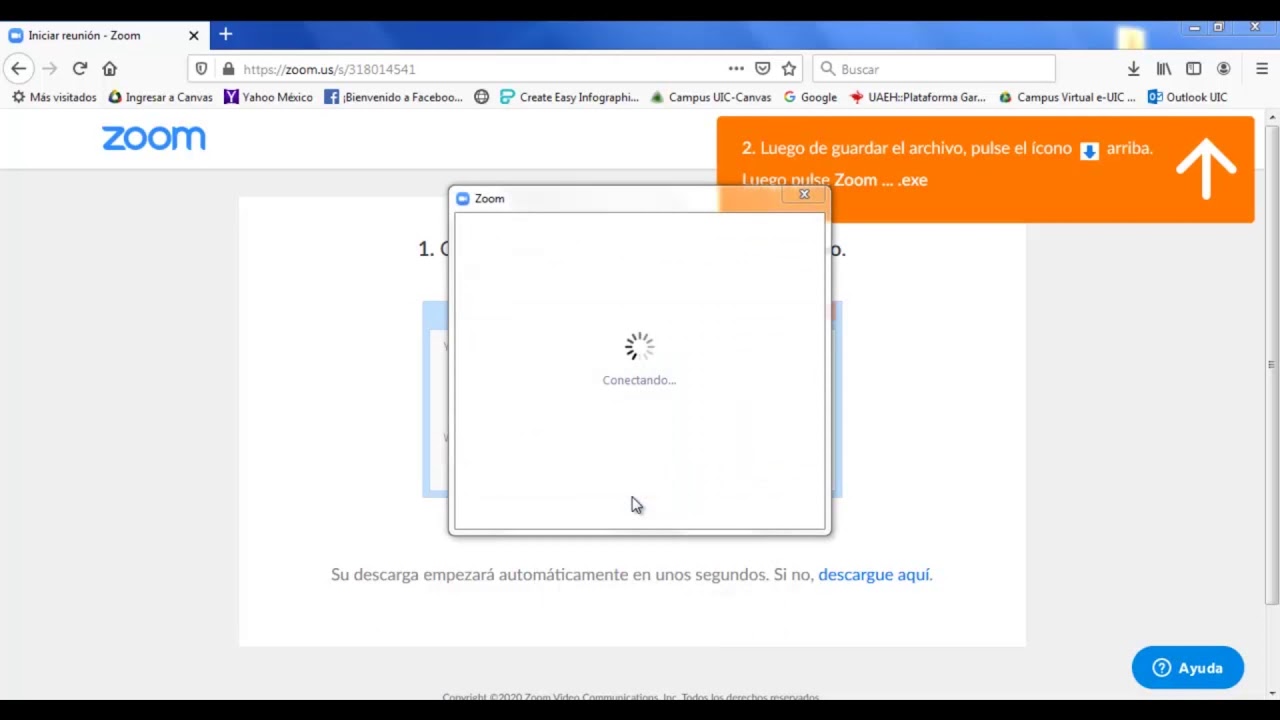Image resolution: width=1280 pixels, height=720 pixels.
Task: View site security padlock info
Action: 228,69
